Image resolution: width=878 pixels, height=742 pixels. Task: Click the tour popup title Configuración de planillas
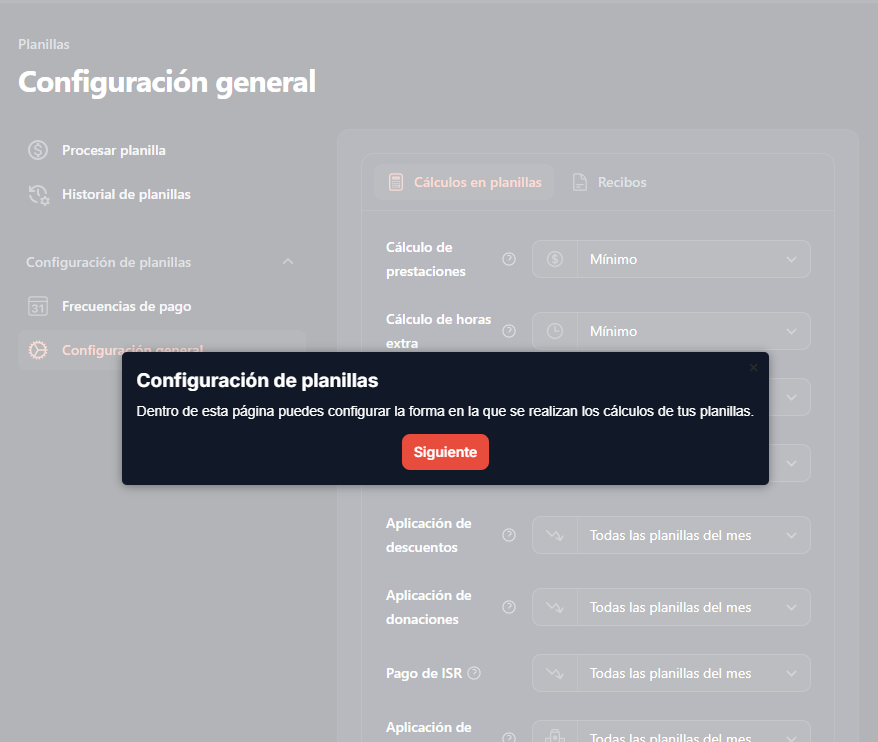tap(257, 380)
